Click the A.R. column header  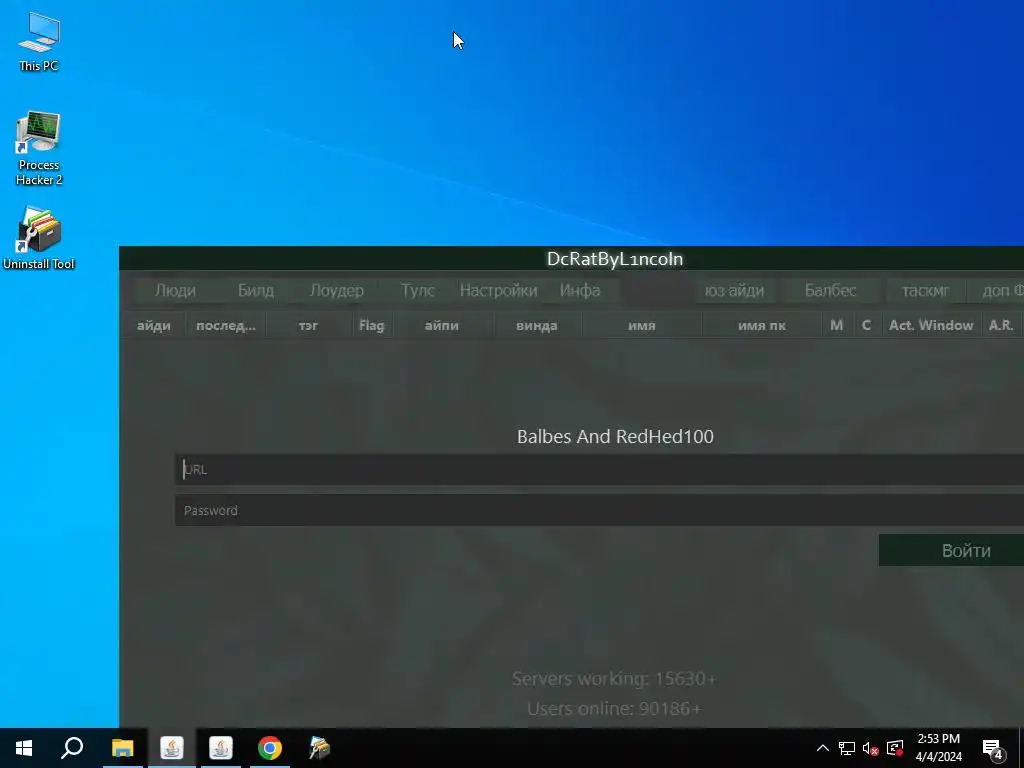click(1001, 325)
